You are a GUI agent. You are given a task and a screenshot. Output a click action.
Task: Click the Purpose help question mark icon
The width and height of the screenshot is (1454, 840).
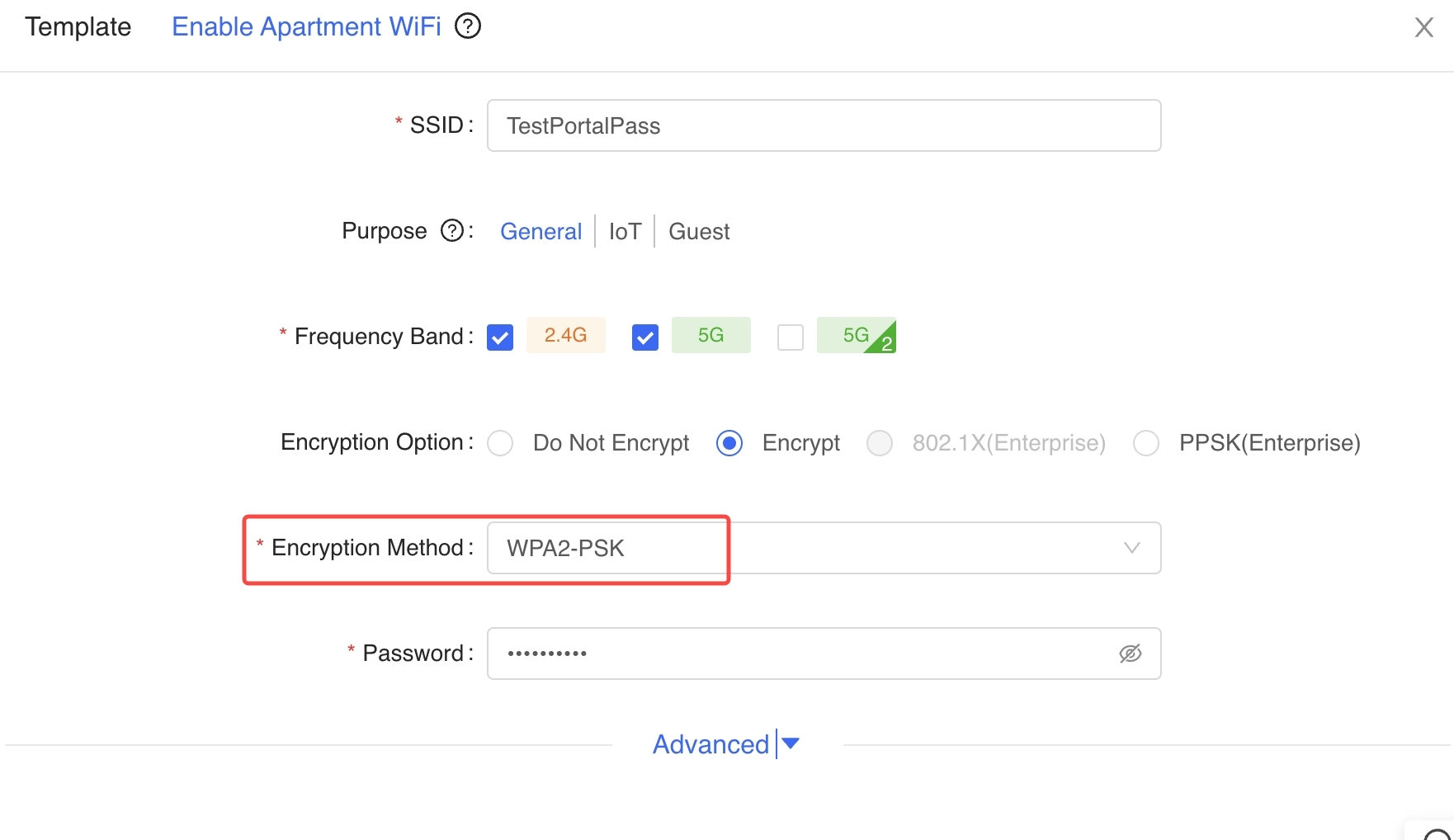[x=452, y=230]
